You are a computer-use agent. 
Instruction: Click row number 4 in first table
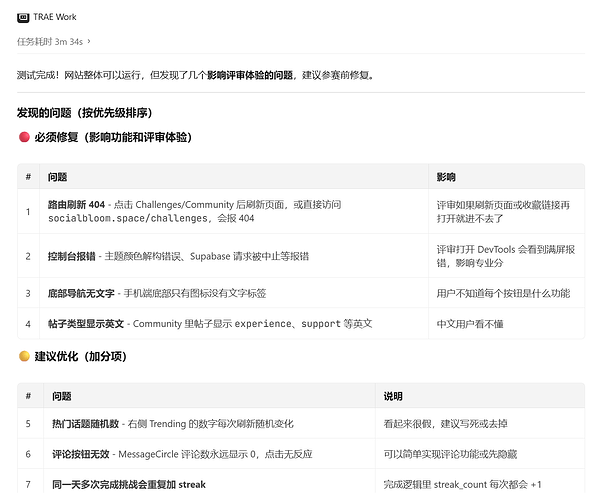pos(28,324)
